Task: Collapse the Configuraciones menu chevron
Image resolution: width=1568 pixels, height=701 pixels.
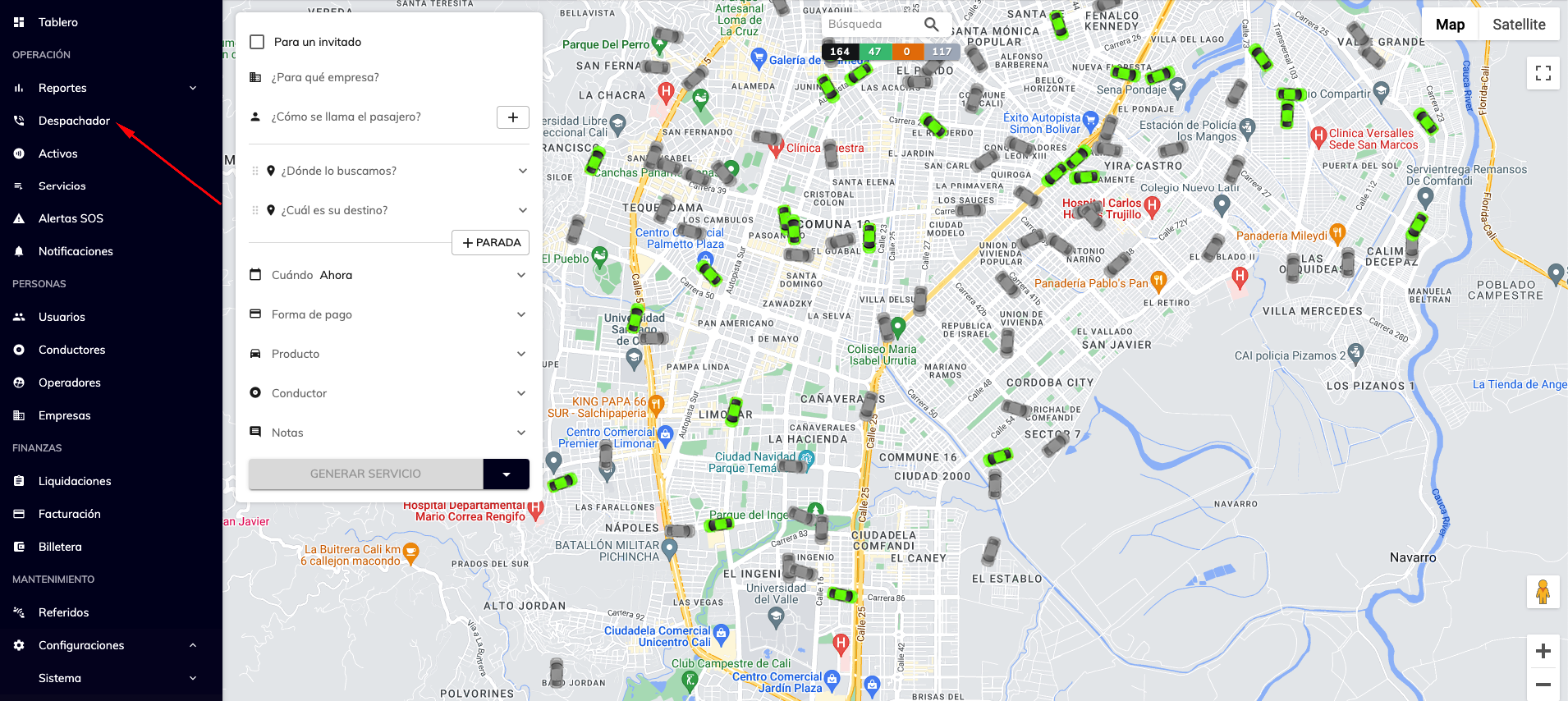Action: (x=193, y=645)
